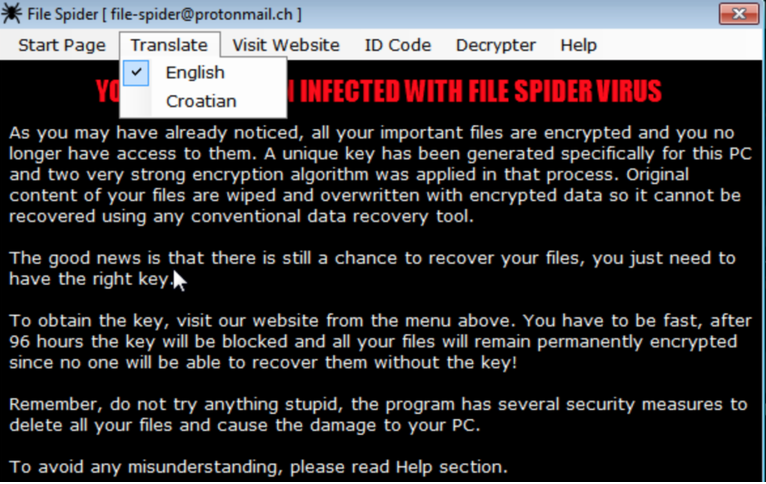Click the File Spider title text

point(63,14)
